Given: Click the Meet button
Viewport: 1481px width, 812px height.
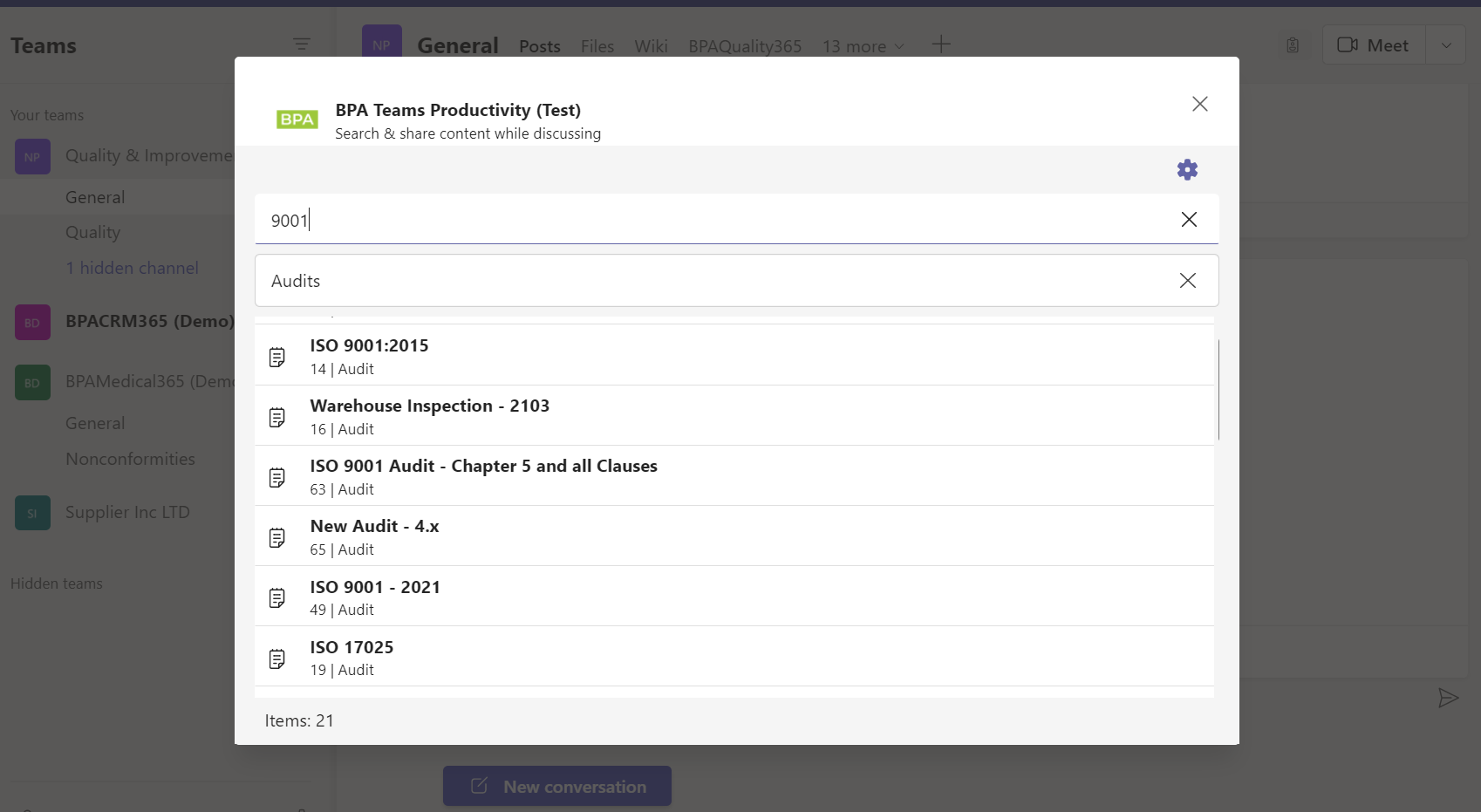Looking at the screenshot, I should (x=1374, y=45).
